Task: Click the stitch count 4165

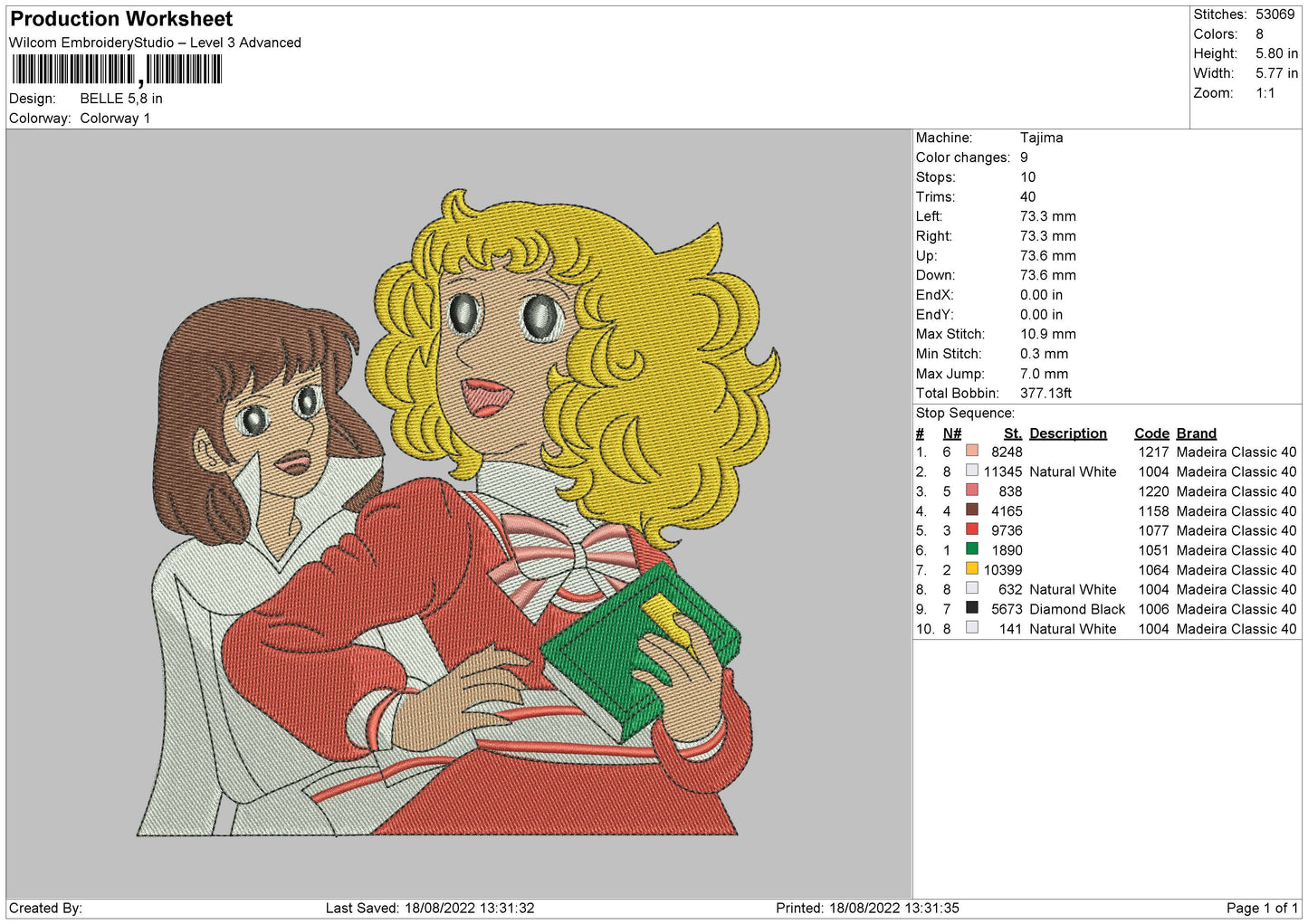Action: tap(1007, 511)
